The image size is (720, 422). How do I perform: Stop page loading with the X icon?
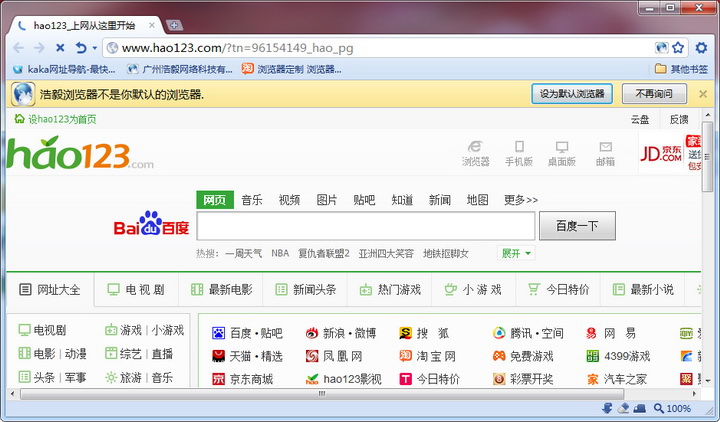point(60,48)
